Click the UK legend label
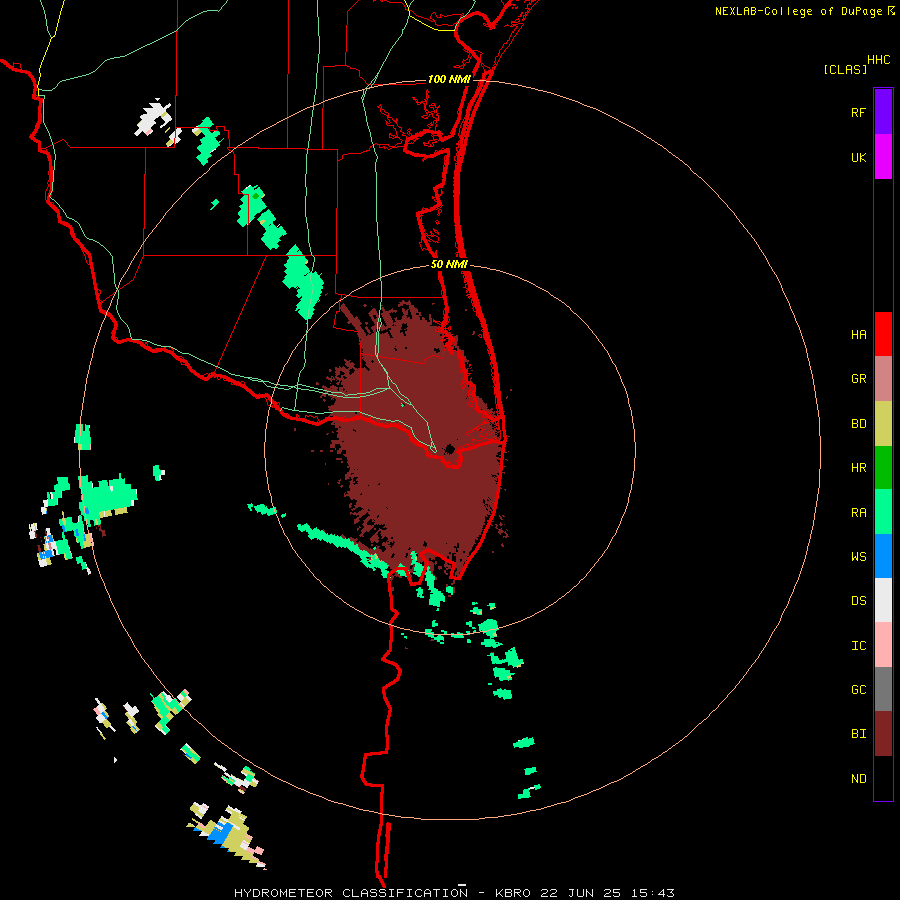This screenshot has width=900, height=900. point(858,157)
